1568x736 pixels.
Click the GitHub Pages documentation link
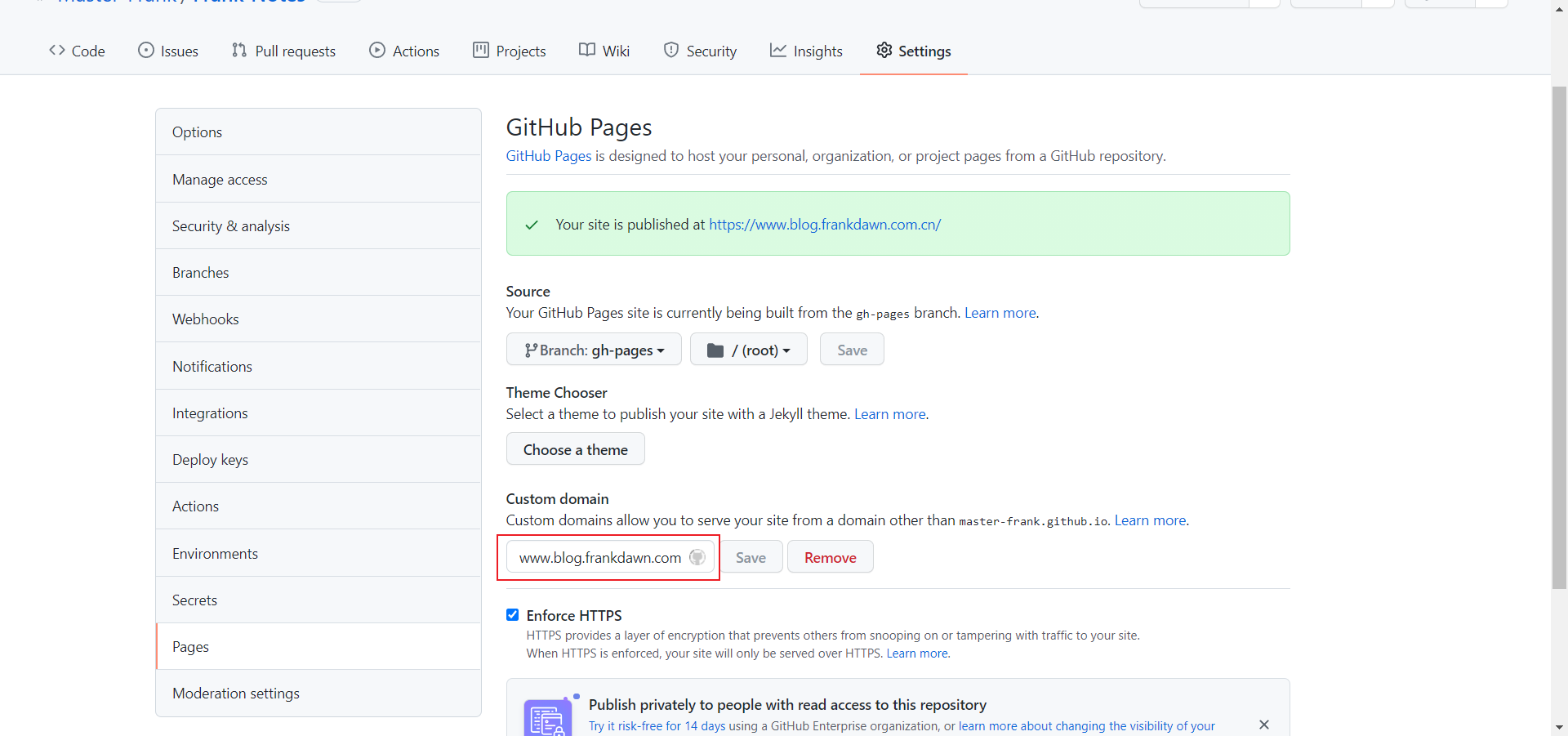549,156
